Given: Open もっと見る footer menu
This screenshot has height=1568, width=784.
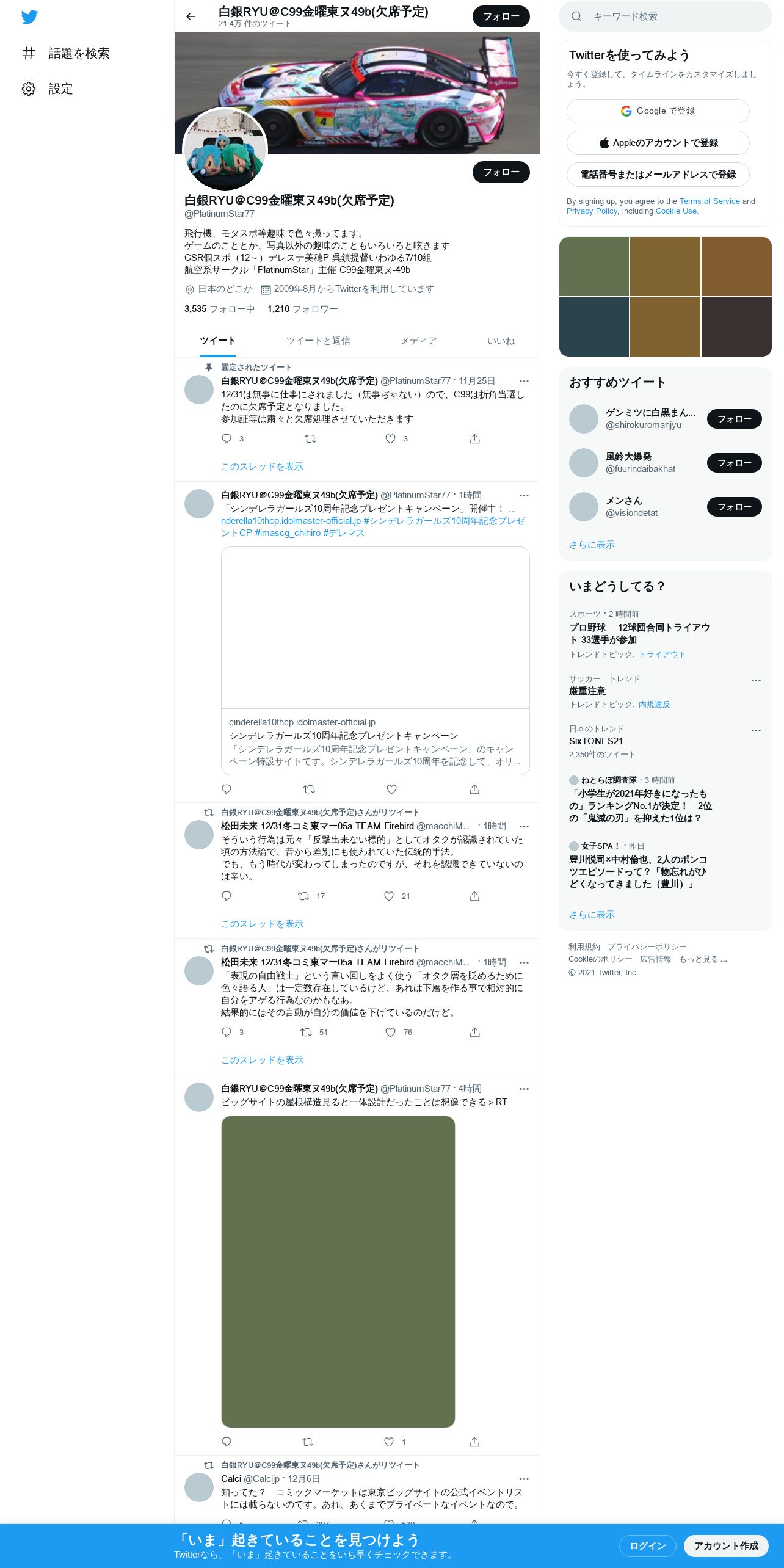Looking at the screenshot, I should pyautogui.click(x=703, y=959).
